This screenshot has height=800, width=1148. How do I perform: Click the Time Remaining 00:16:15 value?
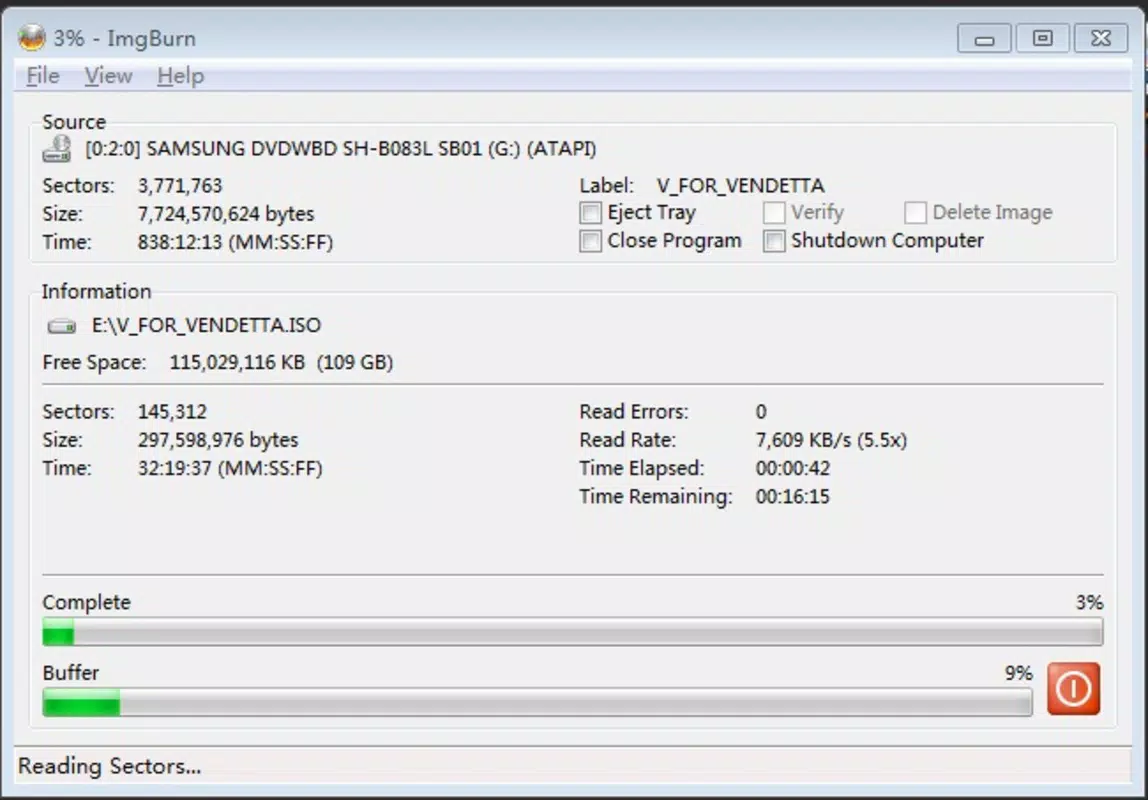pyautogui.click(x=792, y=497)
